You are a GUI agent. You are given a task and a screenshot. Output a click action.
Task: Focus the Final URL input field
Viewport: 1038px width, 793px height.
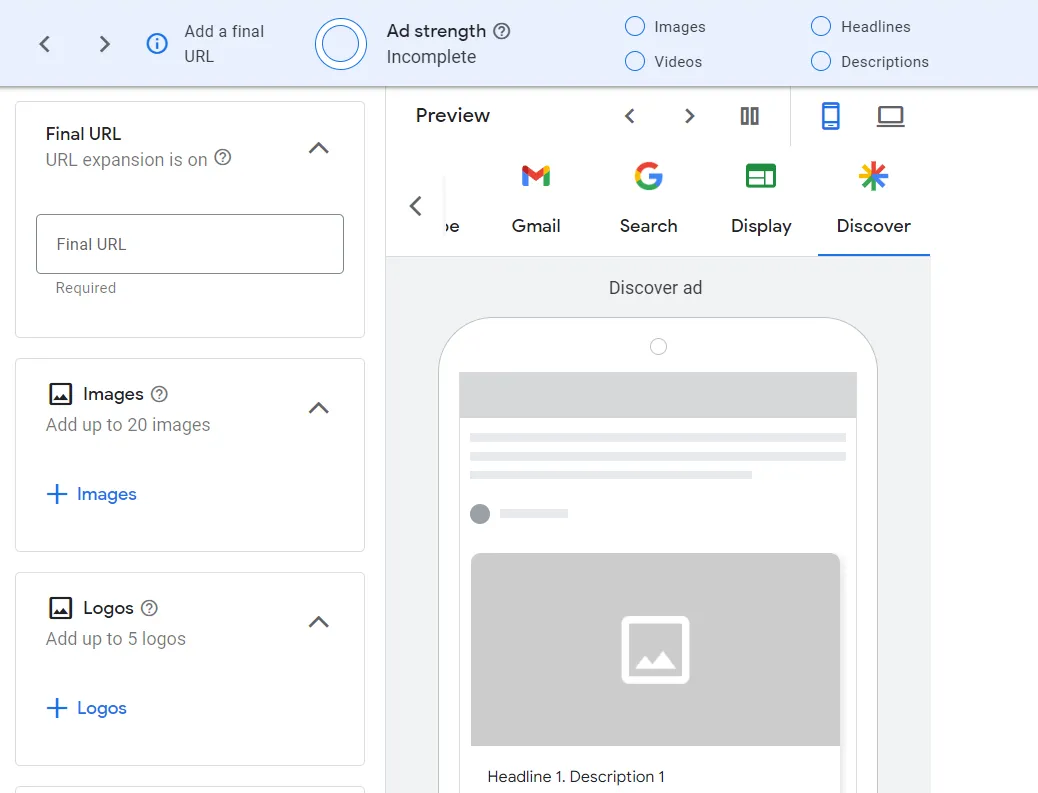190,244
